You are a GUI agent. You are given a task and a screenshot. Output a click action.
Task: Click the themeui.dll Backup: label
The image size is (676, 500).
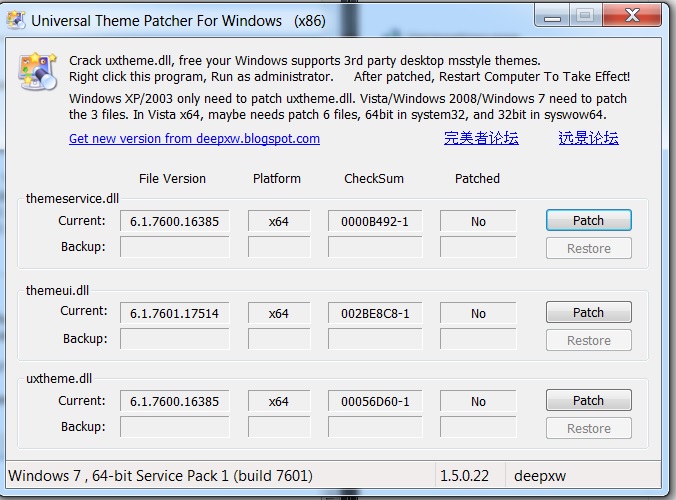click(x=85, y=338)
